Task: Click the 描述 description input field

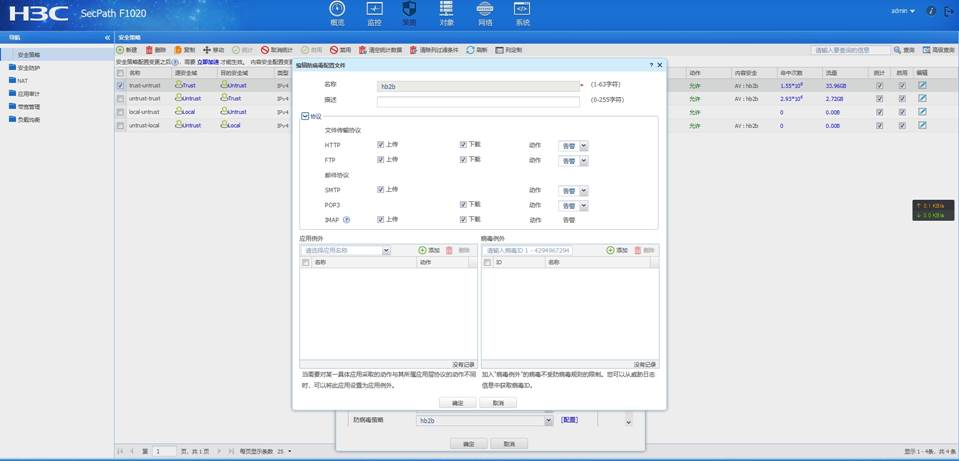Action: coord(478,101)
